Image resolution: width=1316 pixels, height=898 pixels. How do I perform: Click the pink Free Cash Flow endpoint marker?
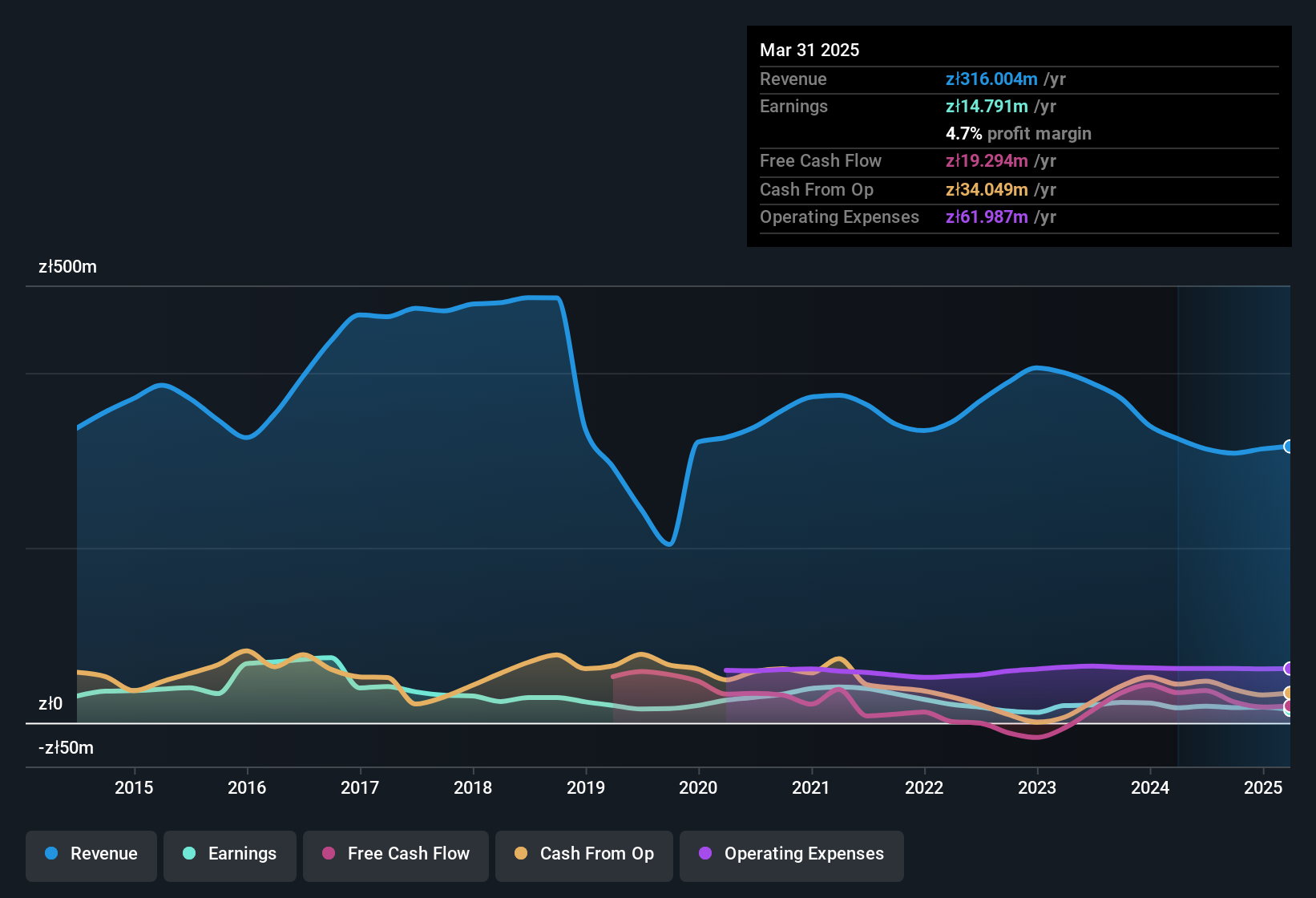(x=1289, y=706)
